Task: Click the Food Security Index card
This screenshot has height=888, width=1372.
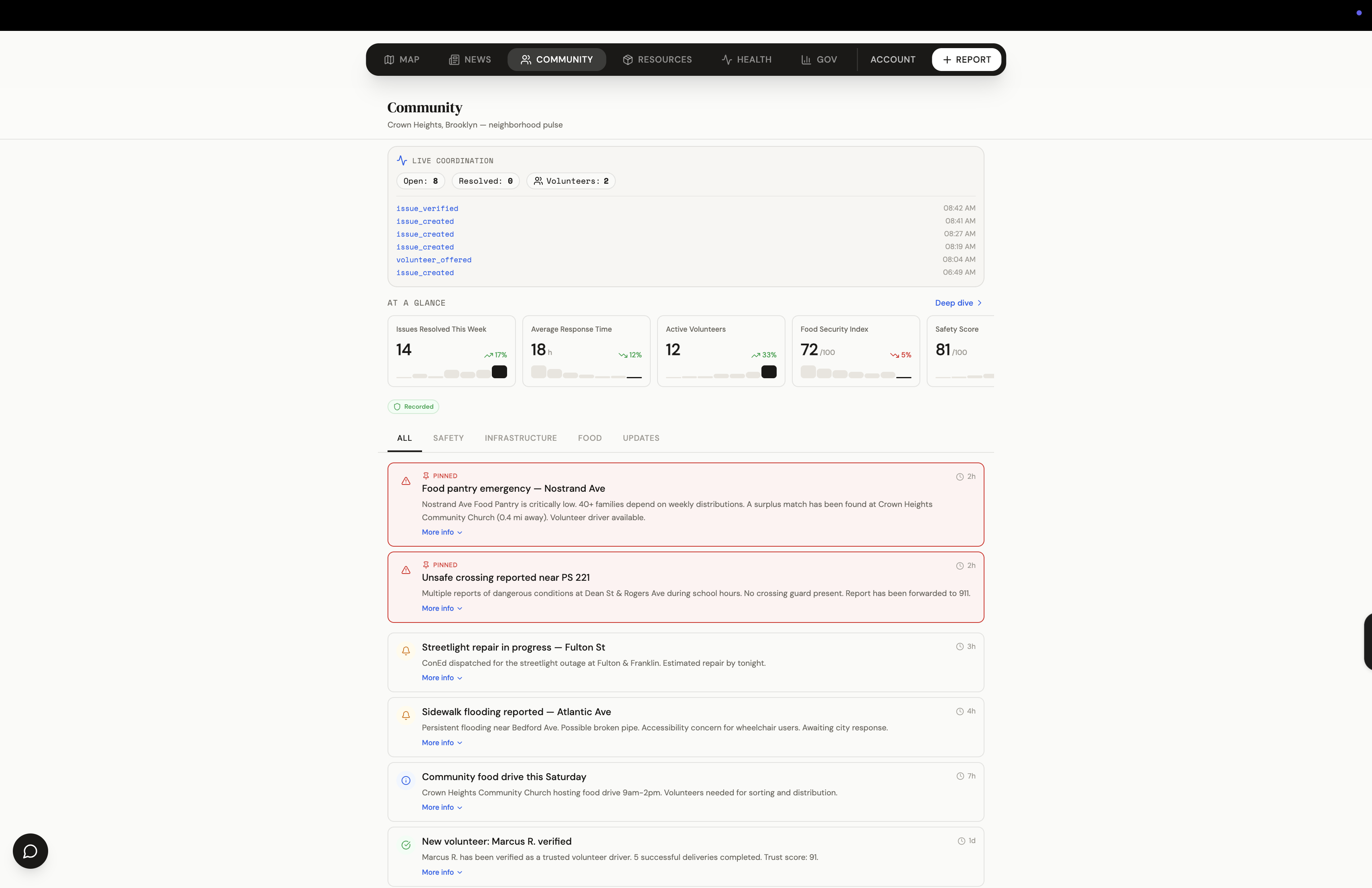Action: coord(855,351)
